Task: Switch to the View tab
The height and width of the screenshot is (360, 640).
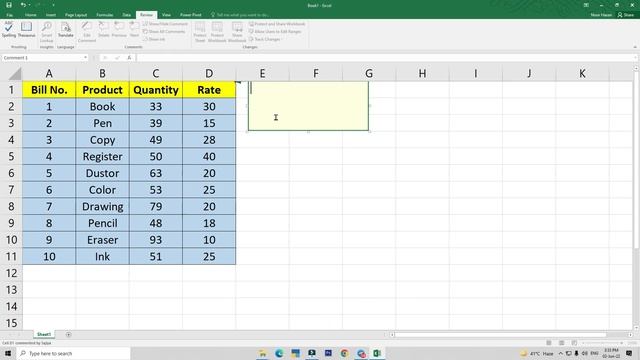Action: [x=166, y=15]
